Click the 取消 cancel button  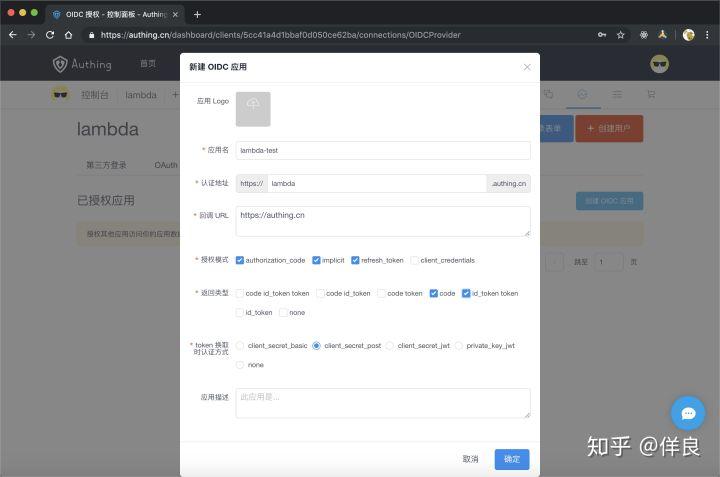(470, 459)
